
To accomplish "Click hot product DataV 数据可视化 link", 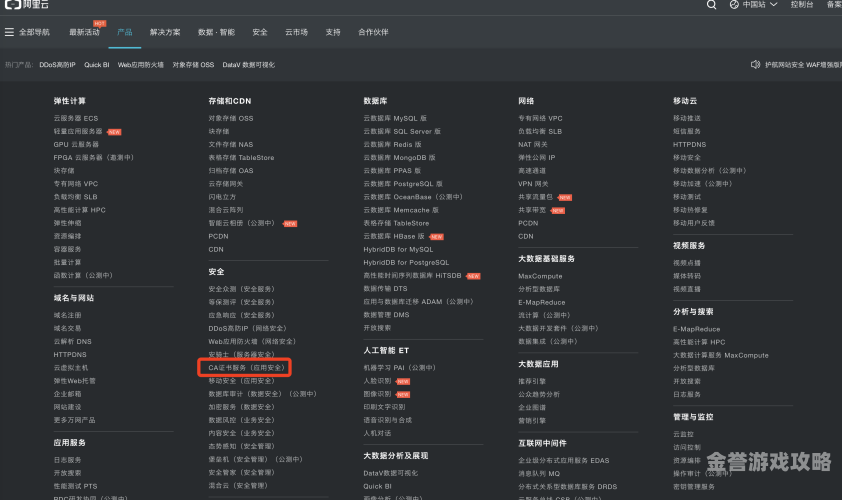I will tap(249, 65).
